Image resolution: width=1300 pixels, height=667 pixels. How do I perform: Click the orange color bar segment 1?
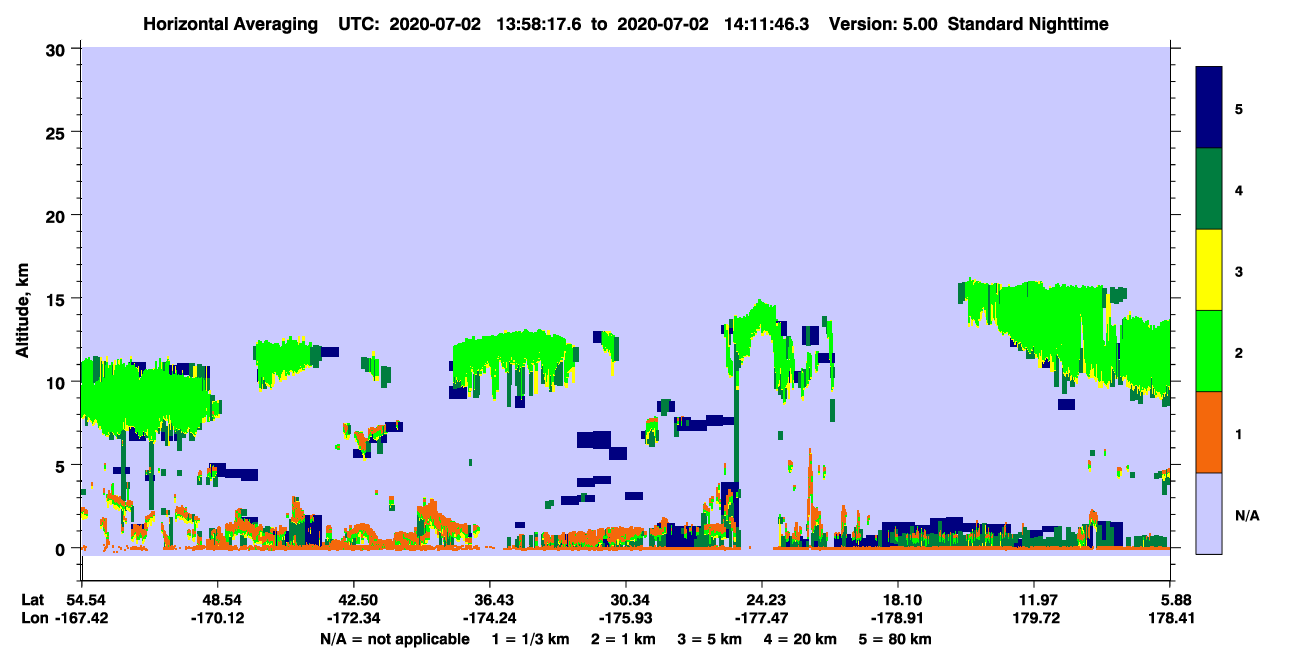coord(1209,432)
